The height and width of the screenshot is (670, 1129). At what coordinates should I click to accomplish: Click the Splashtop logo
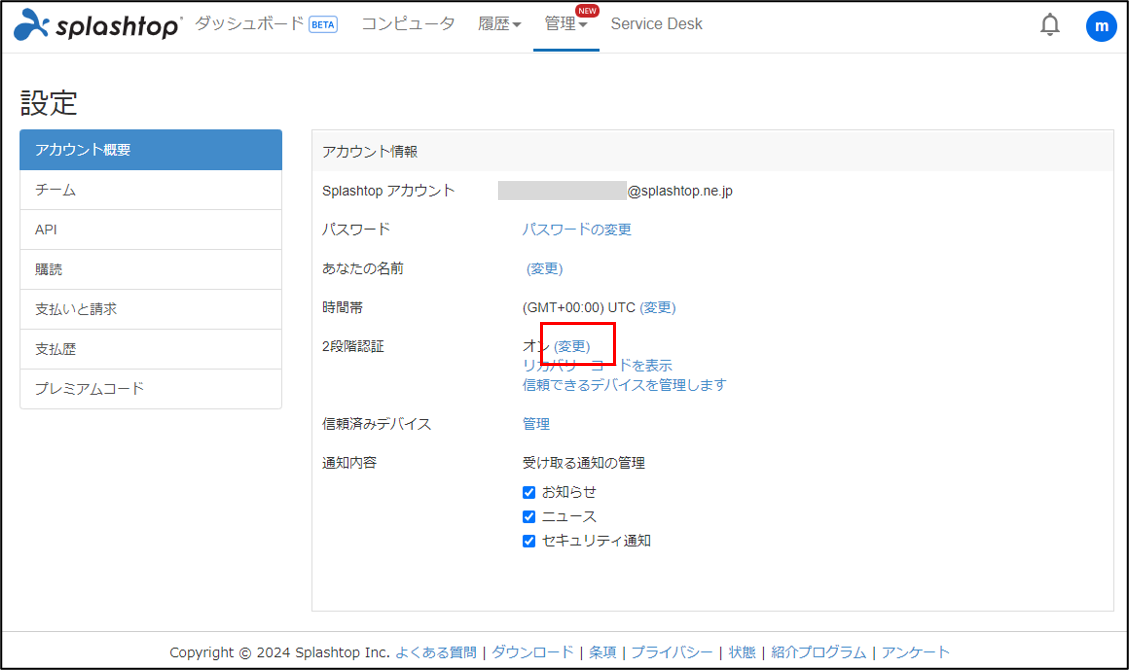[x=96, y=24]
